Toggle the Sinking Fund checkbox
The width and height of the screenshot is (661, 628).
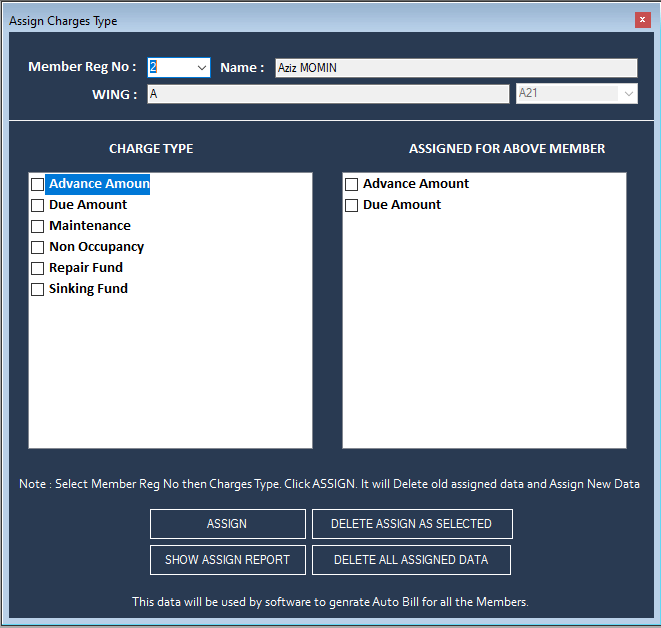point(38,290)
